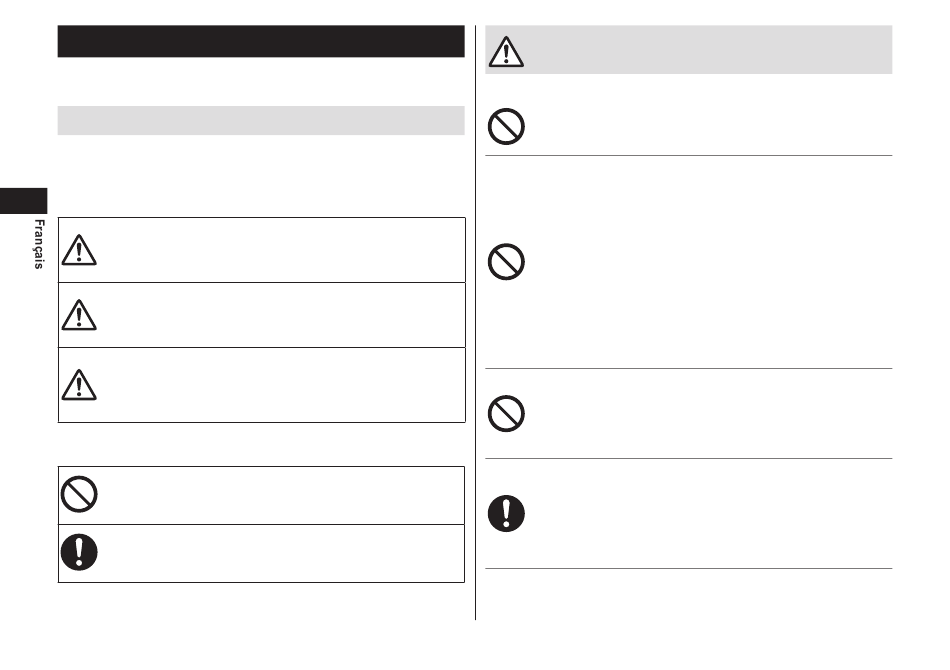Click the warning triangle in the grey header bar
The image size is (950, 670).
pos(506,51)
